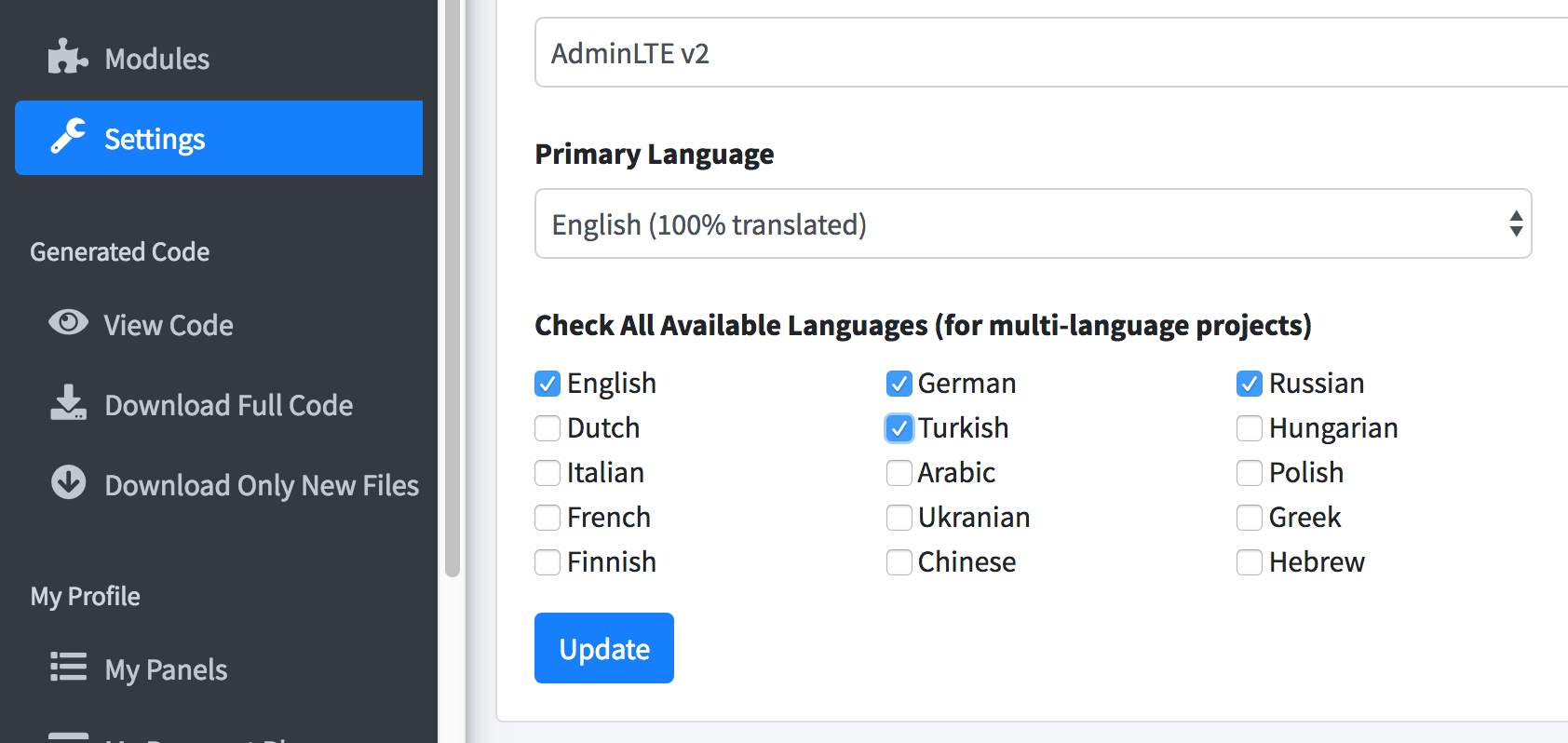Enable the French language checkbox
Screen dimensions: 1568x743
point(547,518)
